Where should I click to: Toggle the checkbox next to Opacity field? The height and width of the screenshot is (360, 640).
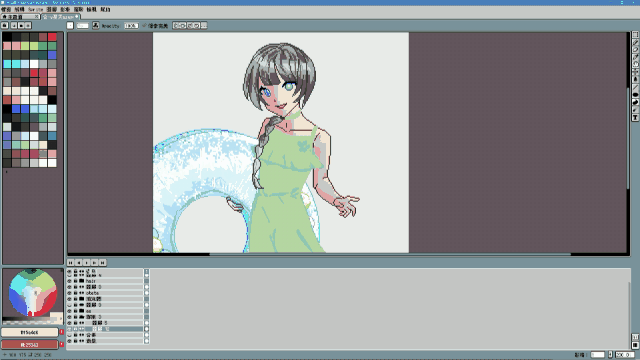(x=144, y=26)
